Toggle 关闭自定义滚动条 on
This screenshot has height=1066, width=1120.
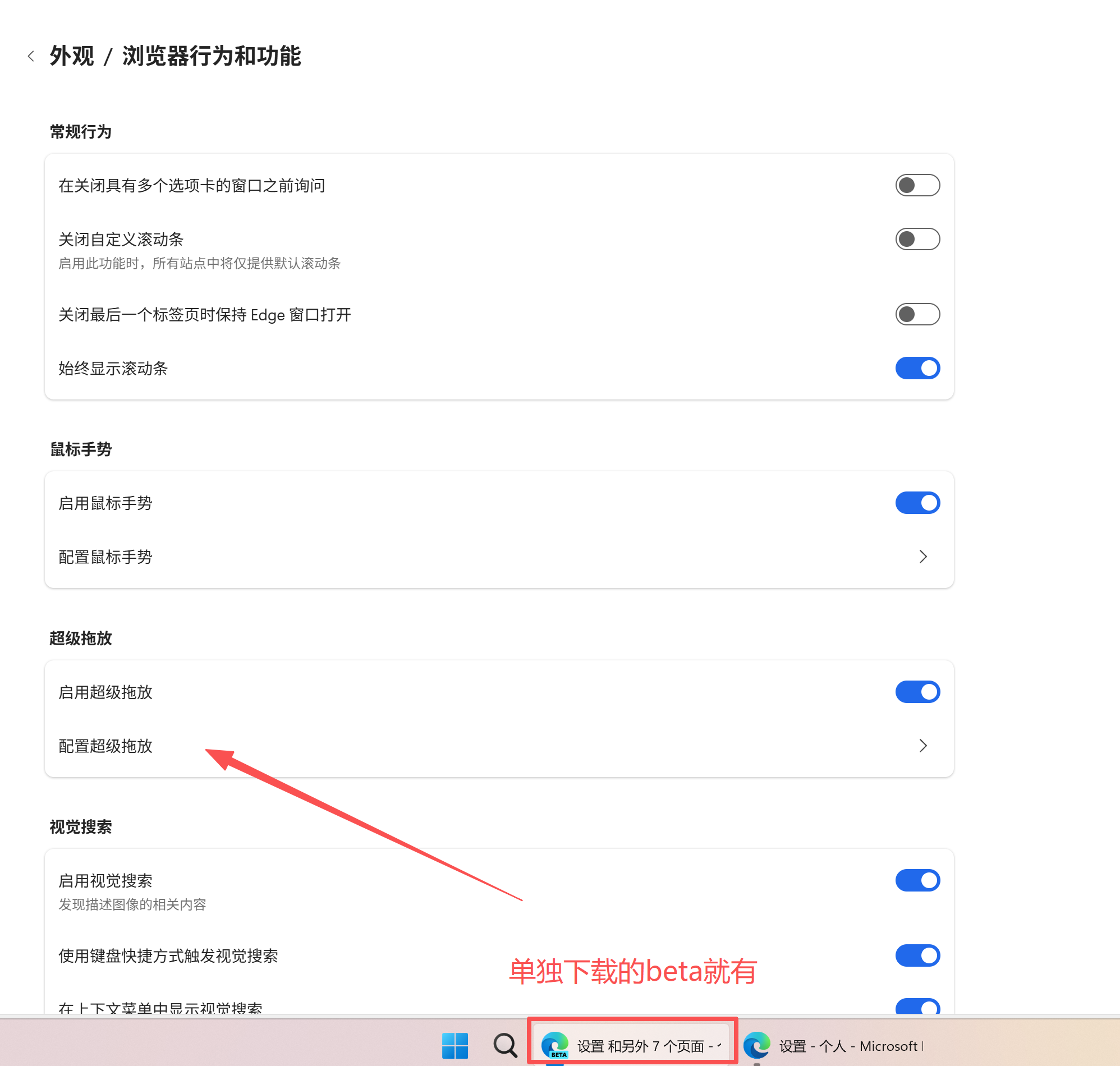(x=917, y=239)
